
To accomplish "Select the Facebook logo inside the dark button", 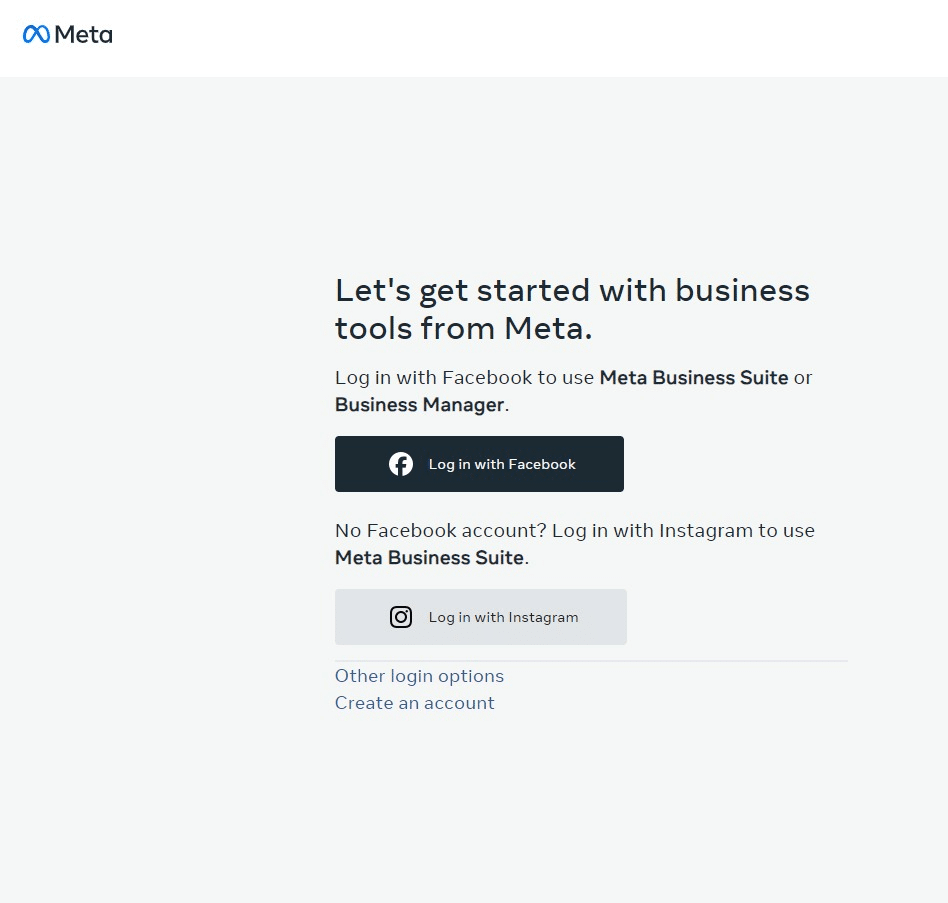I will 401,463.
